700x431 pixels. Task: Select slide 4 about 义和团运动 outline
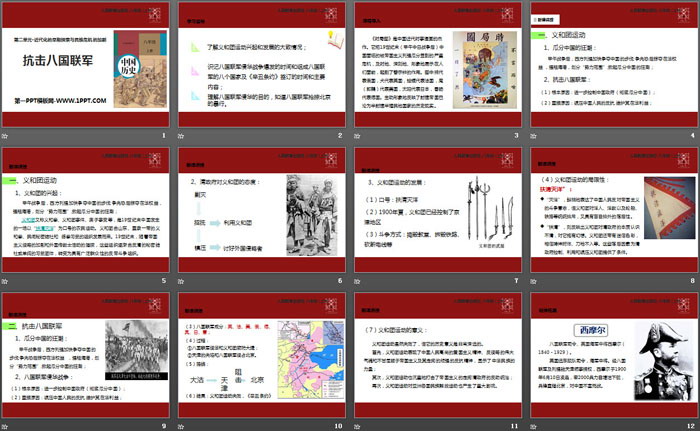(x=614, y=64)
